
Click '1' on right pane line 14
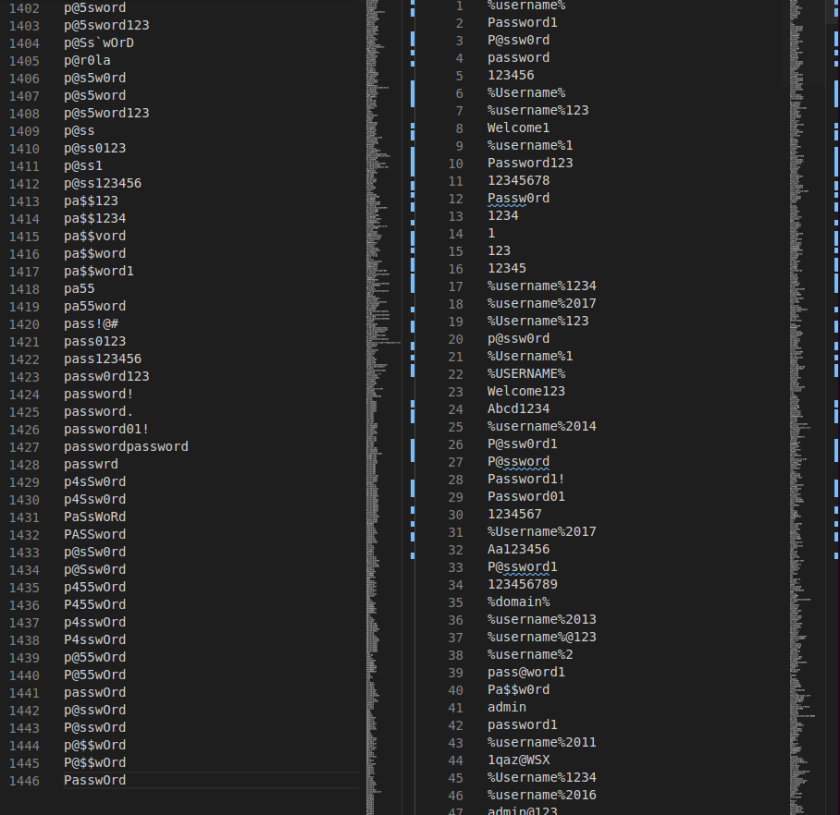click(x=491, y=234)
